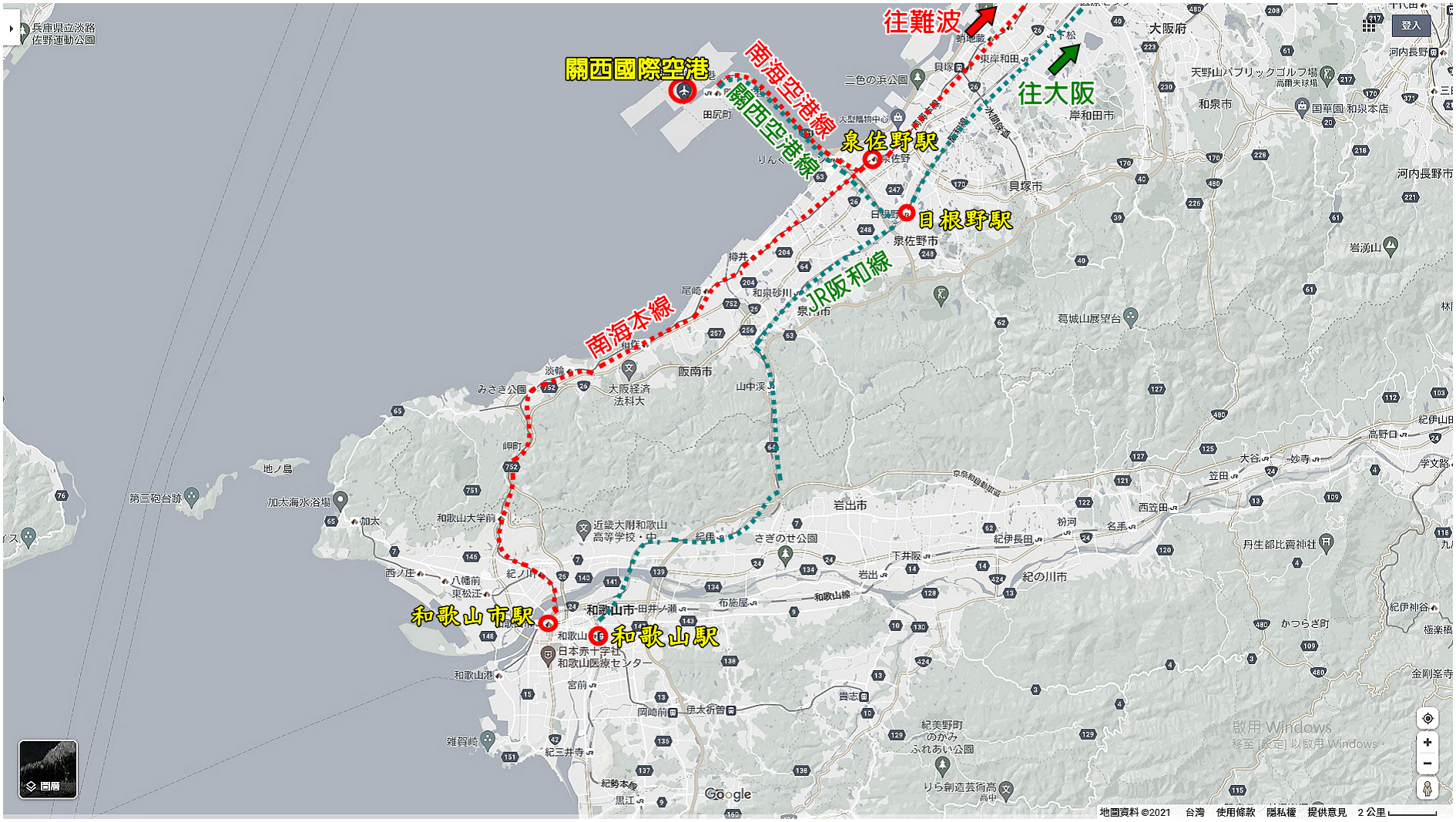
Task: Open the Google apps grid
Action: (1368, 25)
